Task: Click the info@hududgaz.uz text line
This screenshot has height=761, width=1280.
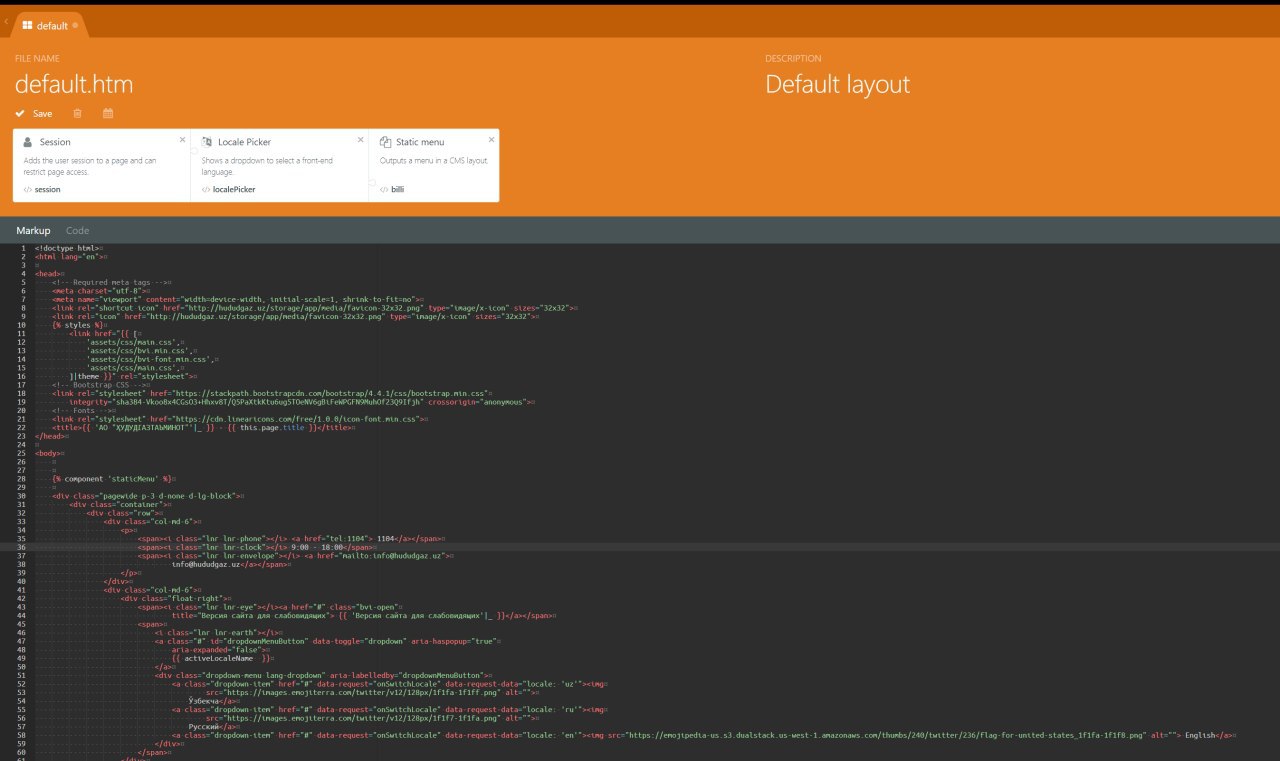Action: click(228, 564)
